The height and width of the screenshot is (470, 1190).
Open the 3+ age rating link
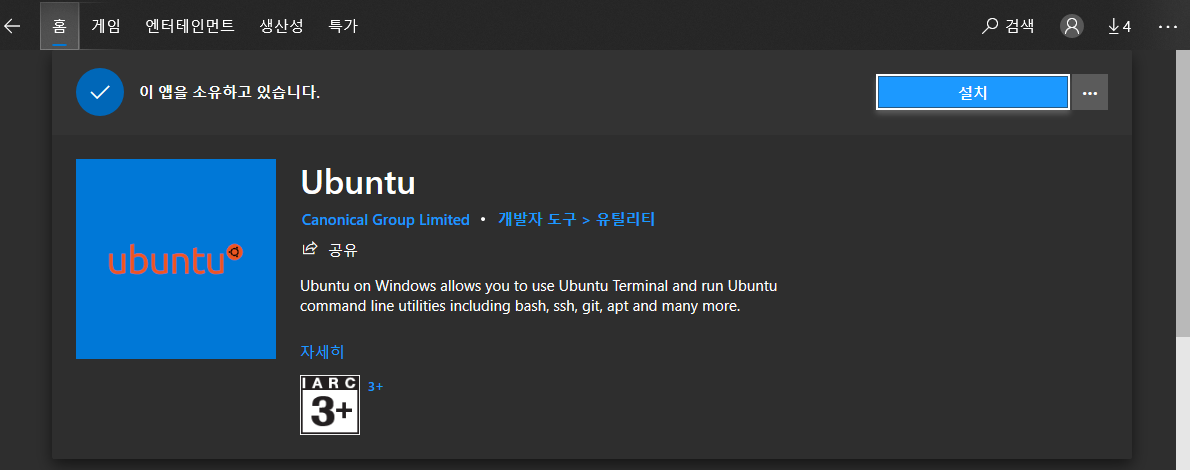coord(376,386)
